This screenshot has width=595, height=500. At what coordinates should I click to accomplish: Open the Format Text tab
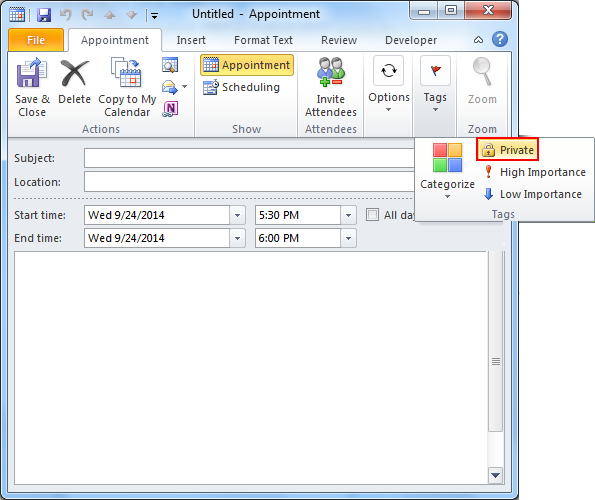click(x=263, y=40)
